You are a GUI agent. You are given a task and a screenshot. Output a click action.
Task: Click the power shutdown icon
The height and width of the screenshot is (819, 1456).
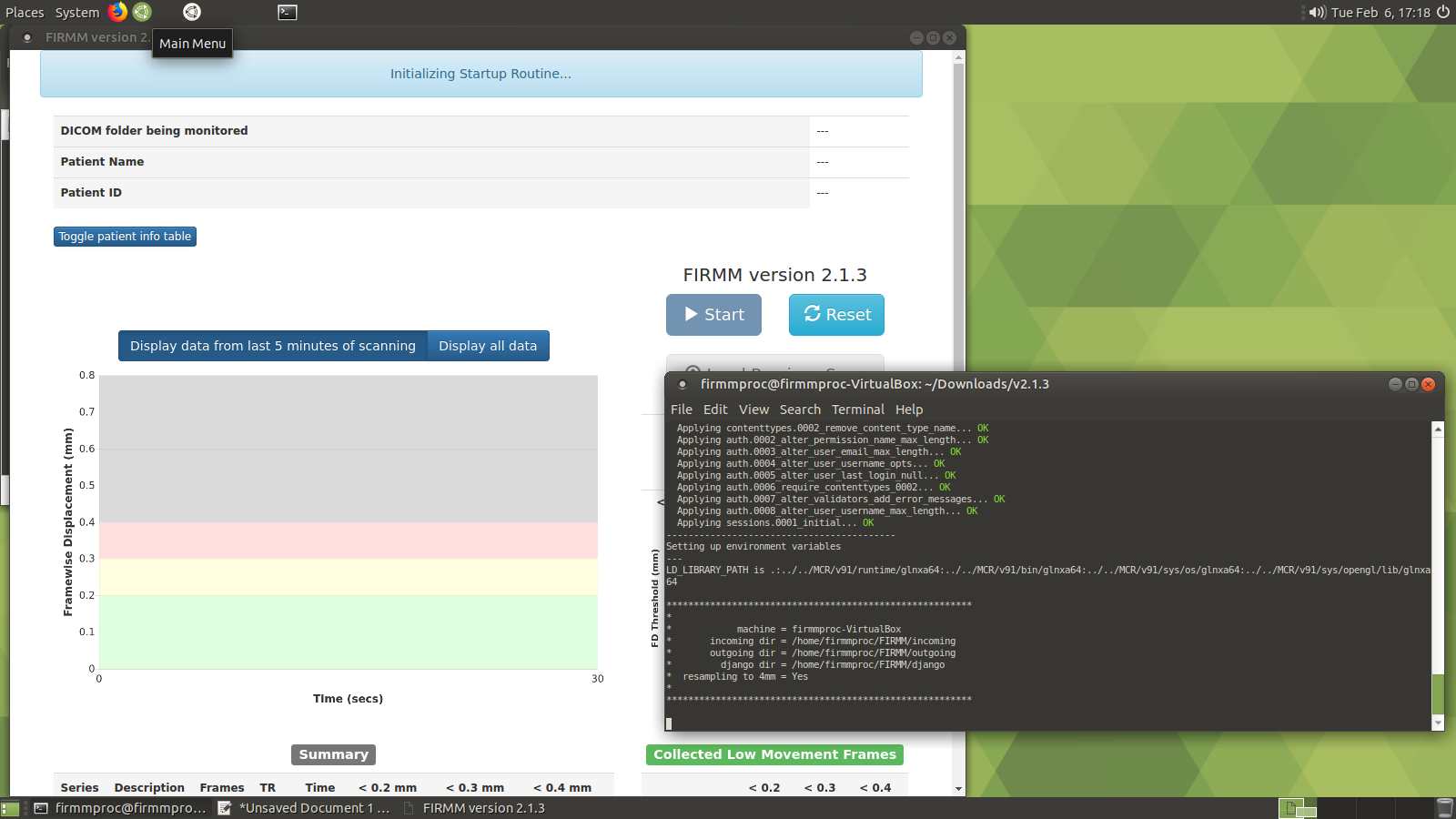pyautogui.click(x=1443, y=12)
